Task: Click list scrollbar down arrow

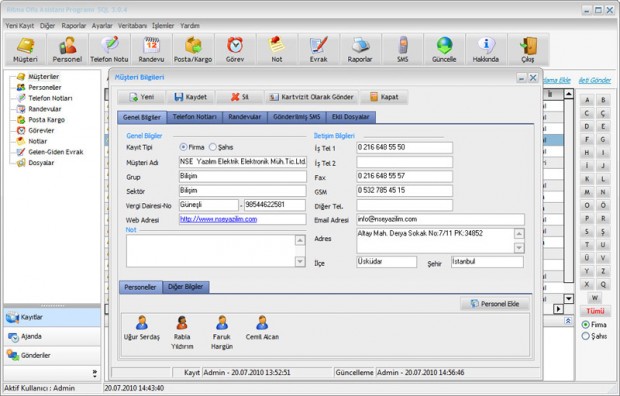Action: click(x=569, y=299)
